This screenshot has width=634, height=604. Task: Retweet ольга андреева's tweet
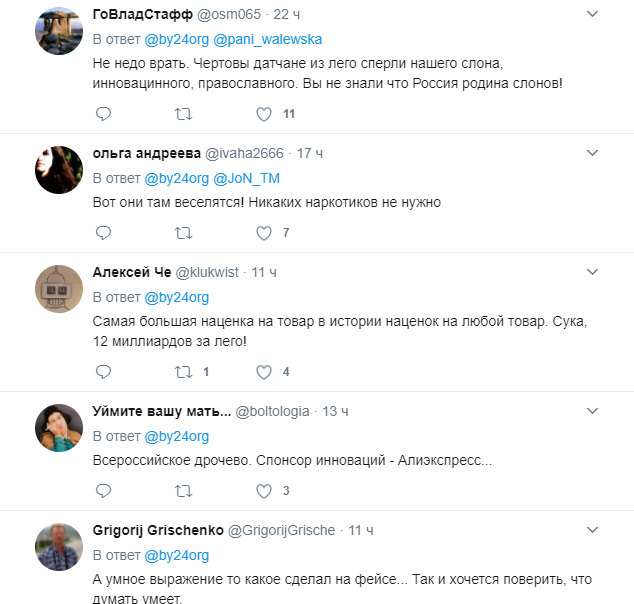click(183, 233)
